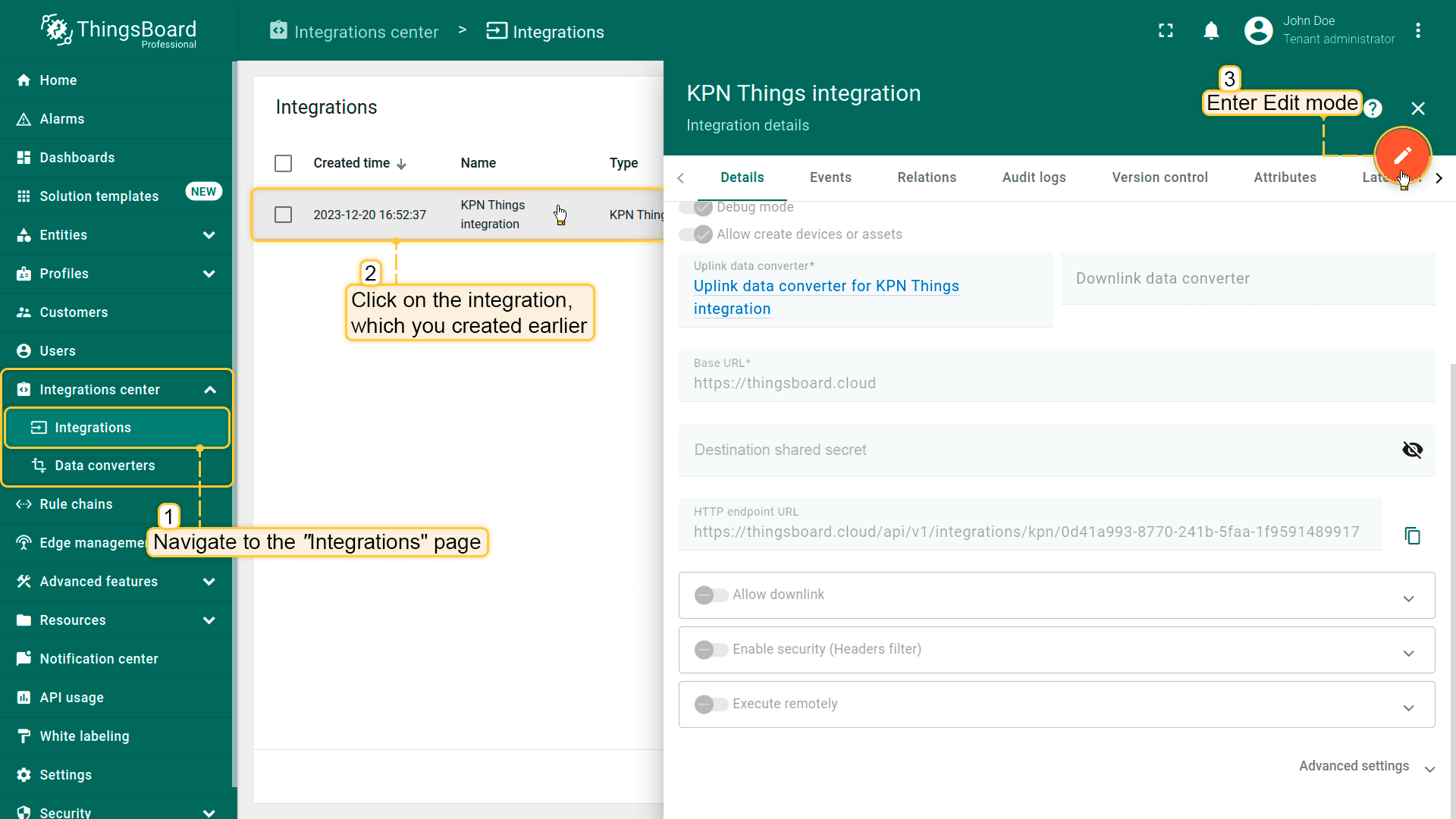The image size is (1456, 819).
Task: Show the destination shared secret
Action: 1412,450
